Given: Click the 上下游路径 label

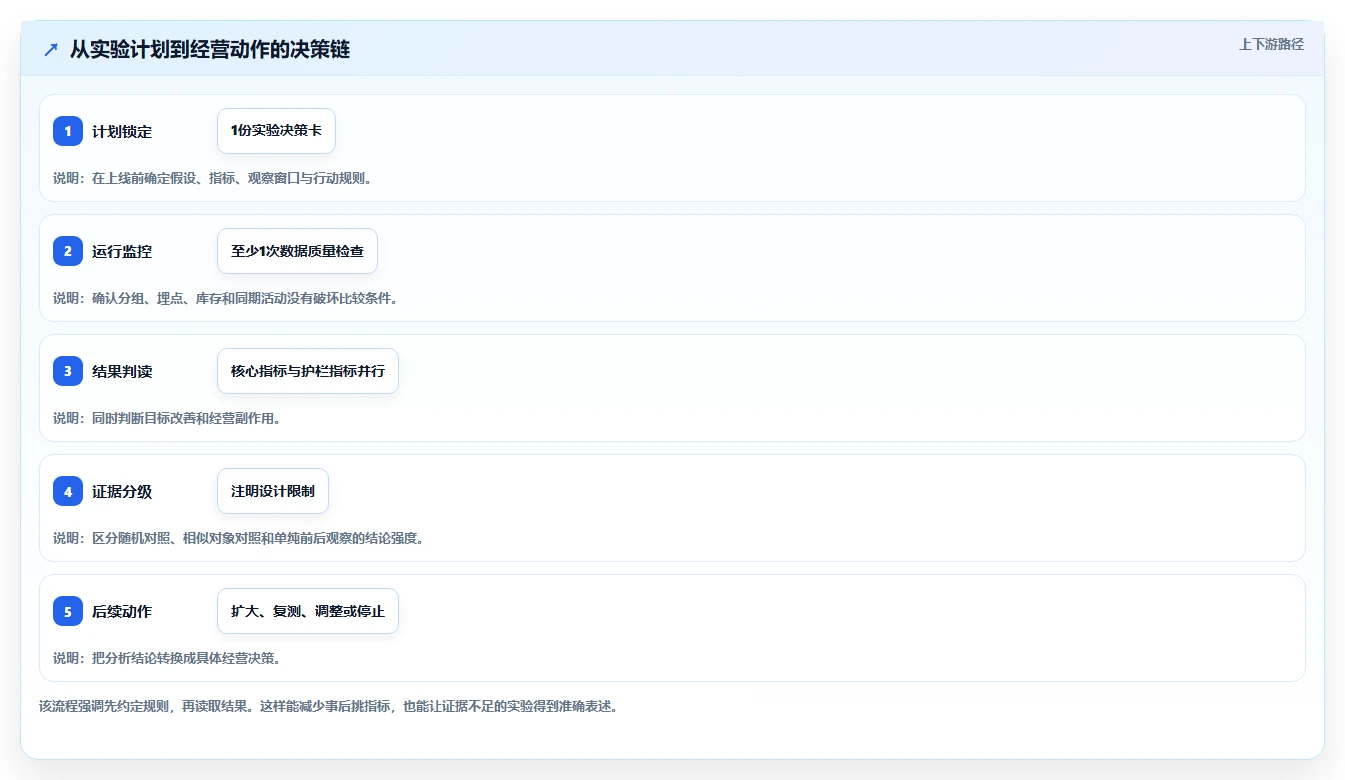Looking at the screenshot, I should coord(1271,44).
